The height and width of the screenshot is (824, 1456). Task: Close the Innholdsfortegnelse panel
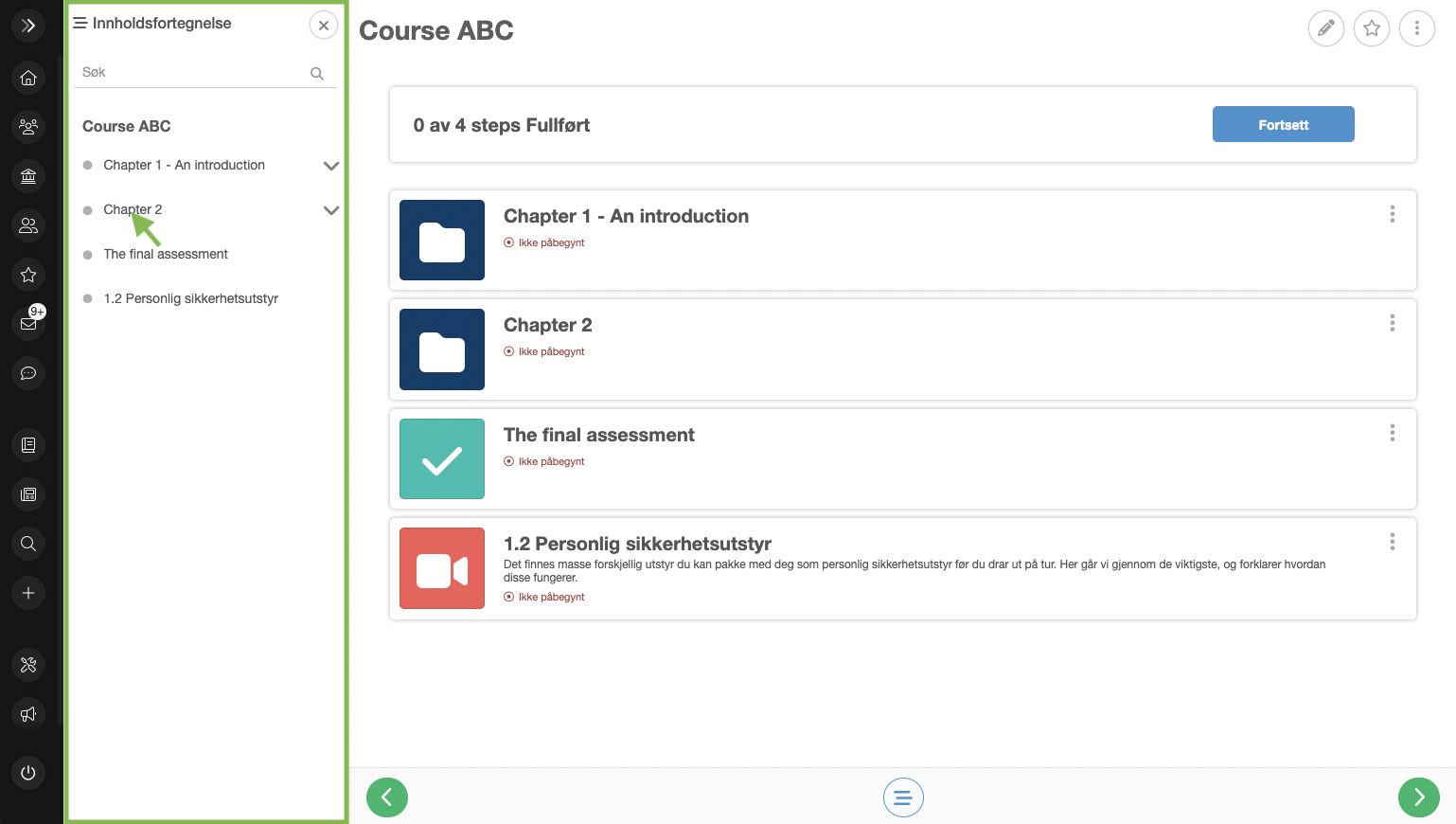(324, 25)
